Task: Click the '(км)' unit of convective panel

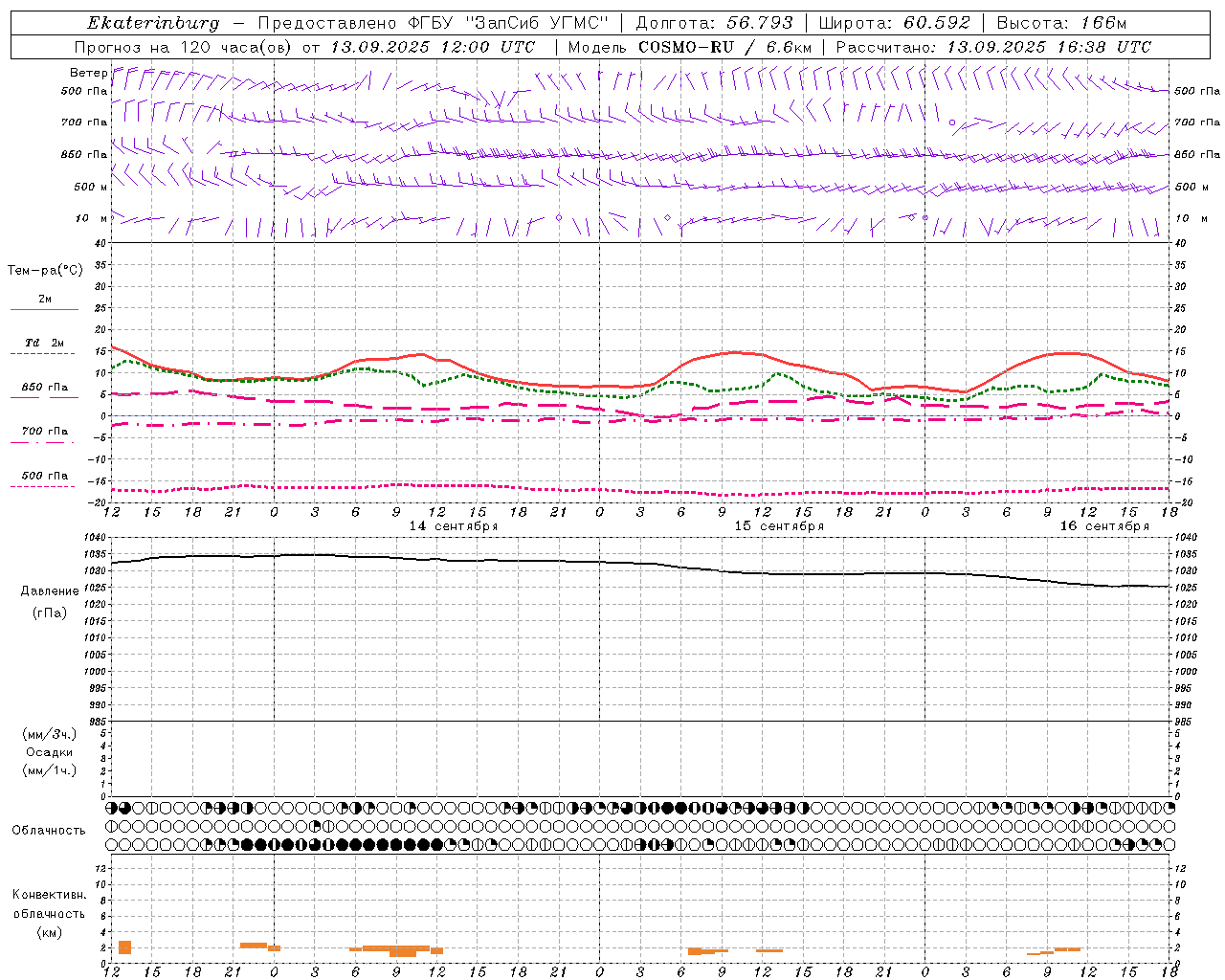Action: [x=50, y=932]
